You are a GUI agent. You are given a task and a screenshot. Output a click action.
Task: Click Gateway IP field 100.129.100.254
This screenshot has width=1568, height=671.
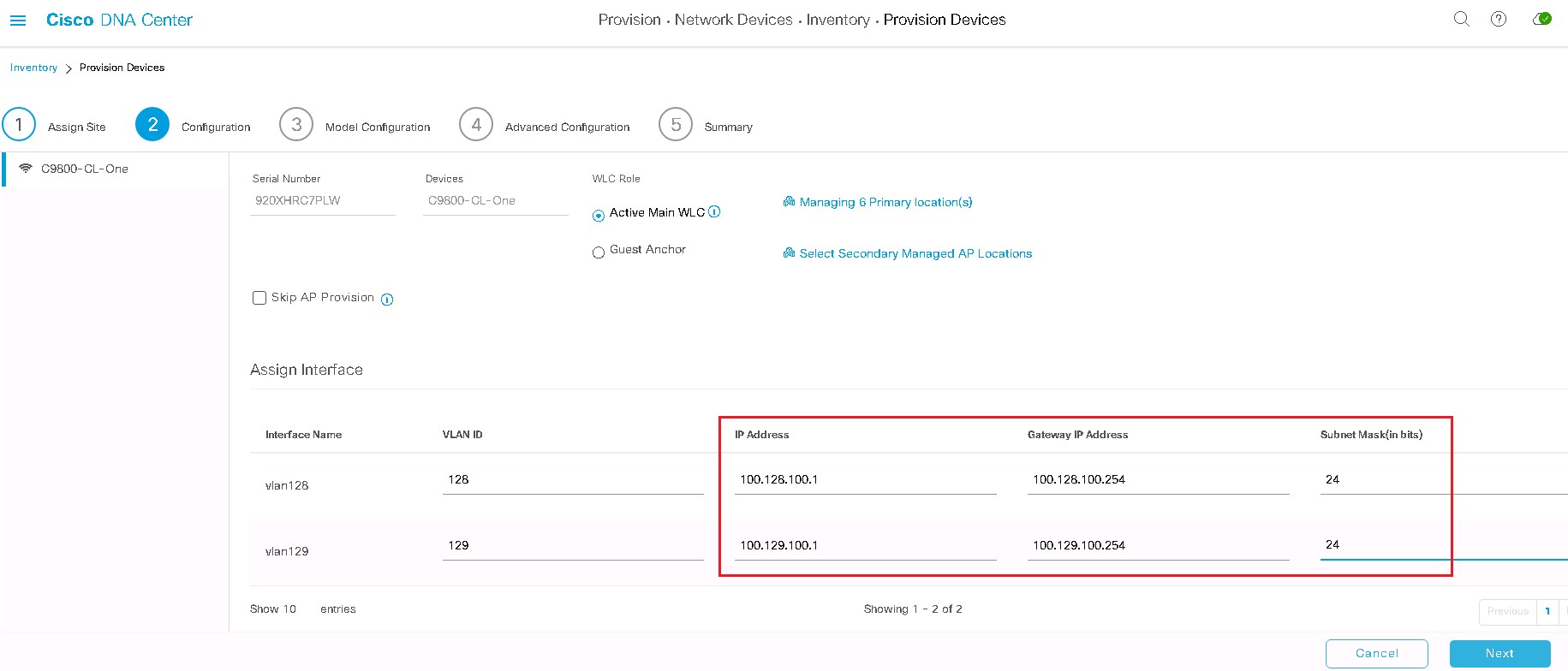[x=1159, y=546]
